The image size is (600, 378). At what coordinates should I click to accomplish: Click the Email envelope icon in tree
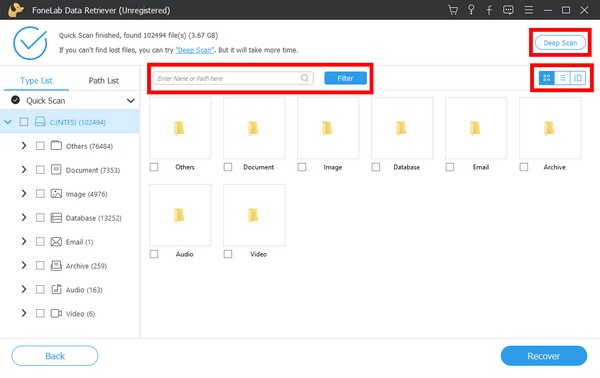click(x=56, y=242)
